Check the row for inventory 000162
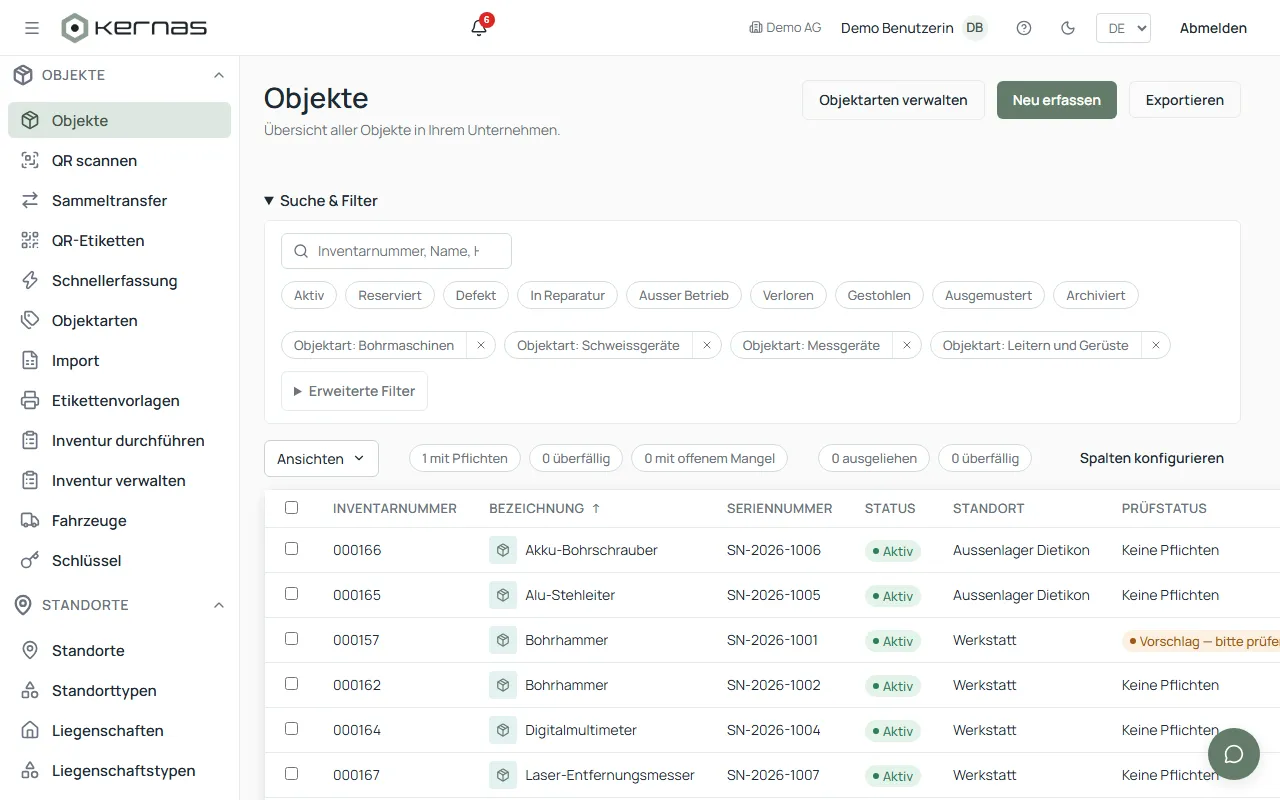The height and width of the screenshot is (800, 1280). tap(292, 684)
